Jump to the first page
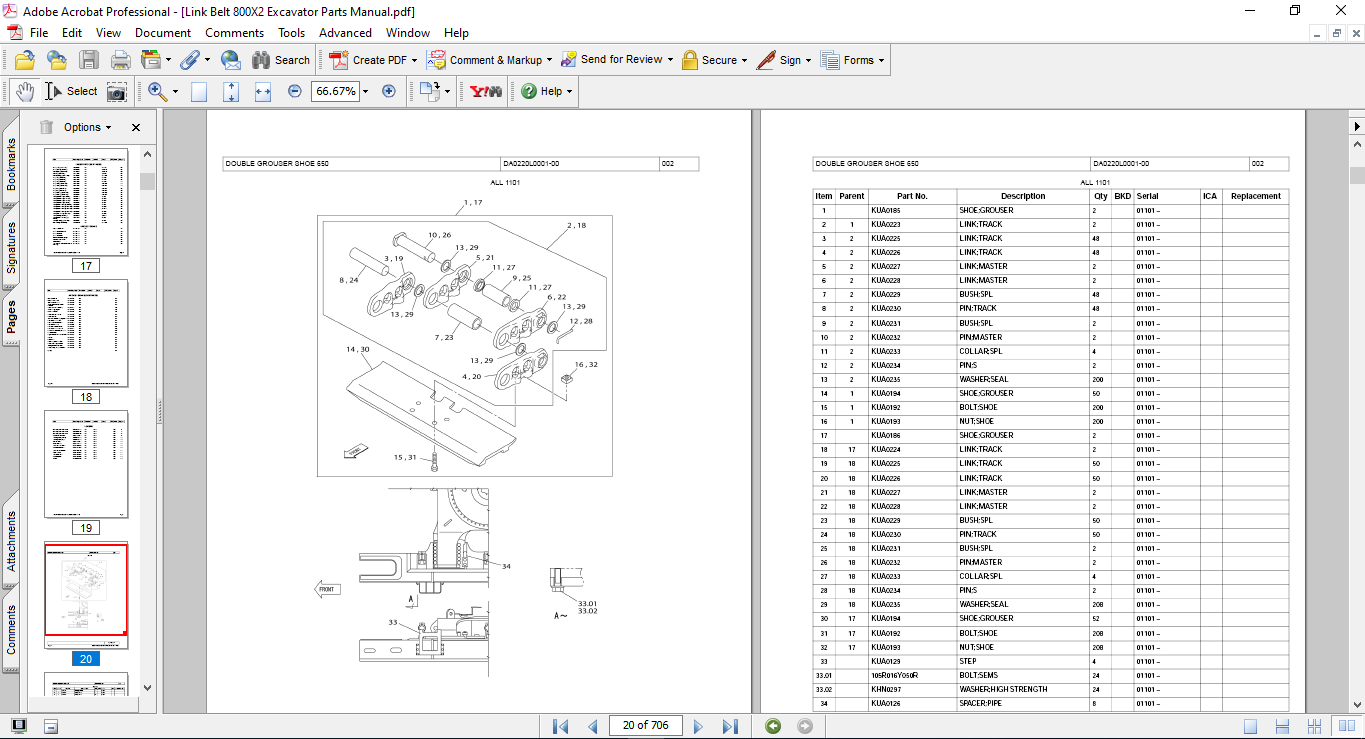1365x739 pixels. 560,726
